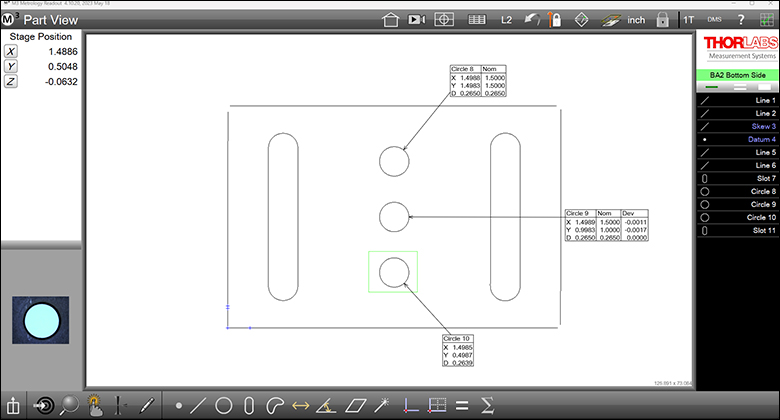Switch the L2 magnification level
This screenshot has height=420, width=780.
506,19
